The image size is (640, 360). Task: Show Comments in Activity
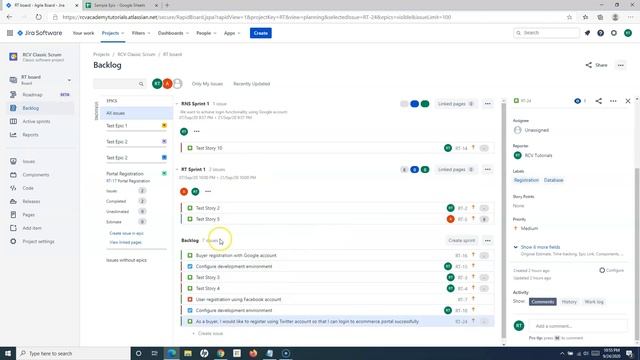coord(542,302)
